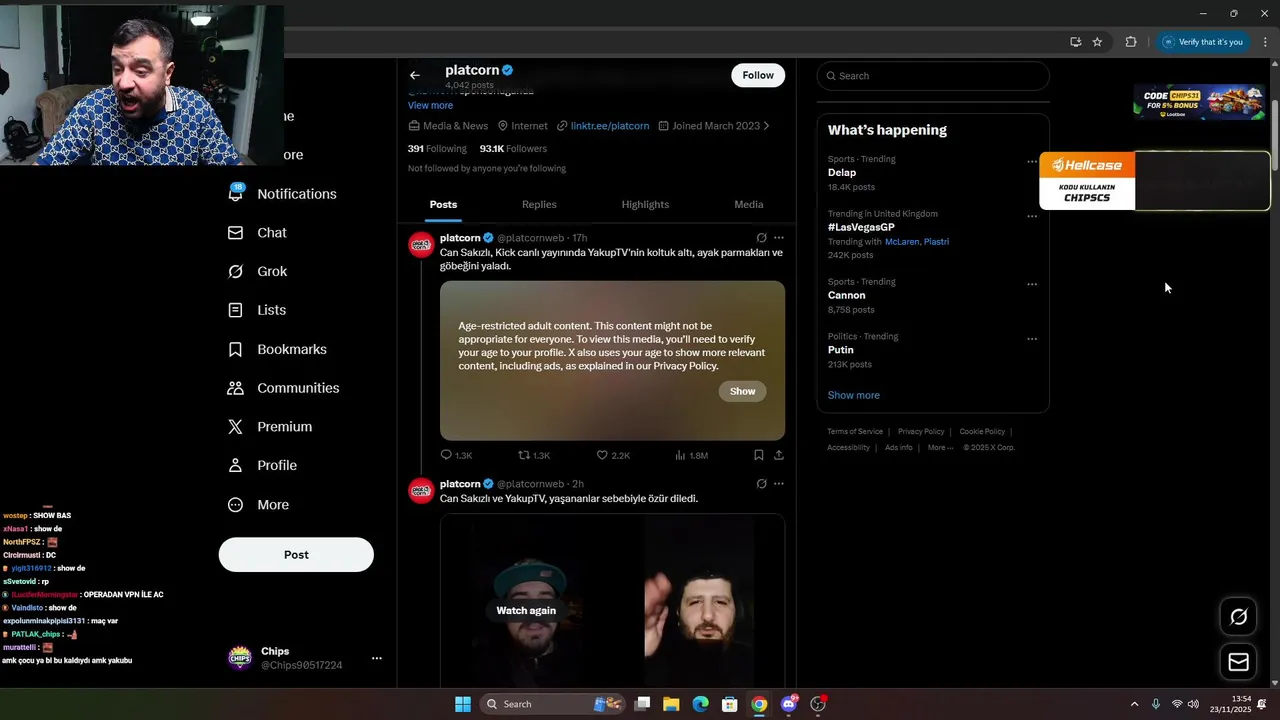Open platcorn's avatar on the first post
Screen dimensions: 1280x720
tap(421, 245)
